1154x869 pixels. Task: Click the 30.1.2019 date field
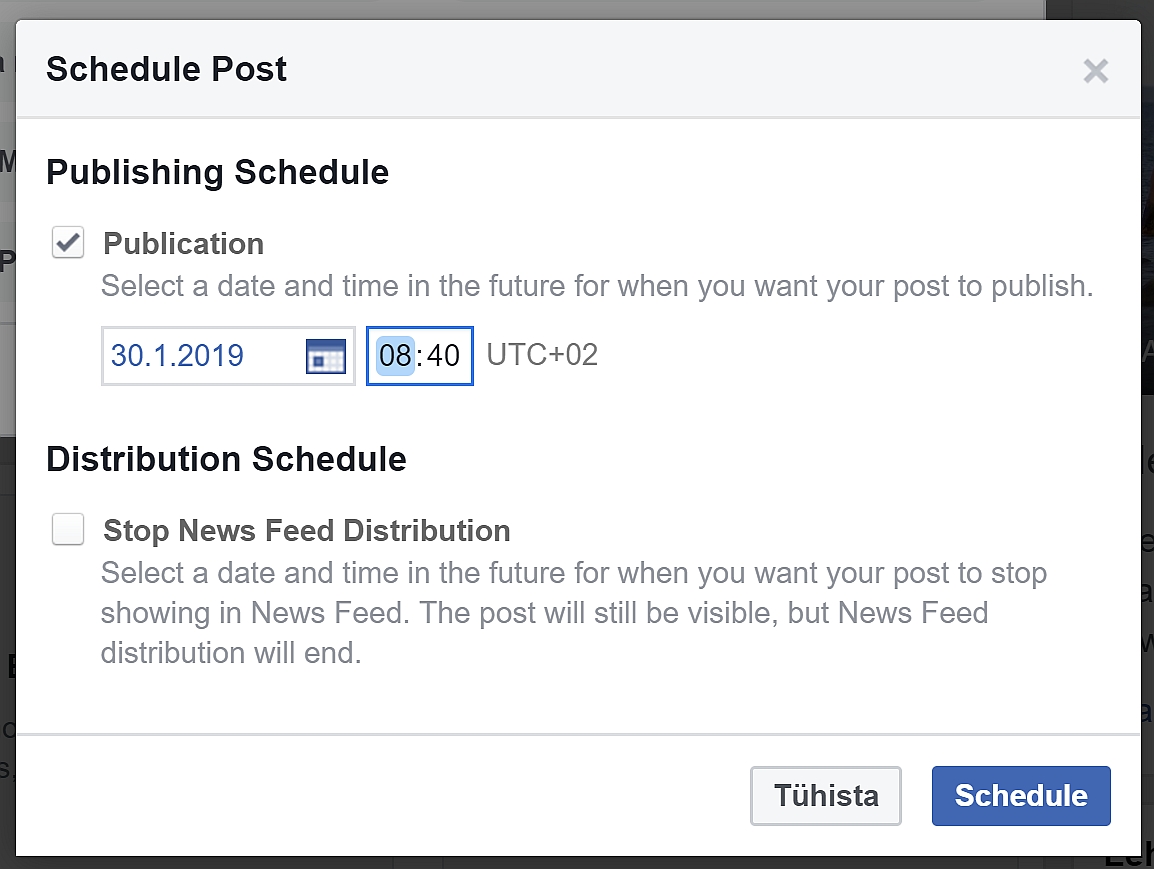pyautogui.click(x=200, y=356)
